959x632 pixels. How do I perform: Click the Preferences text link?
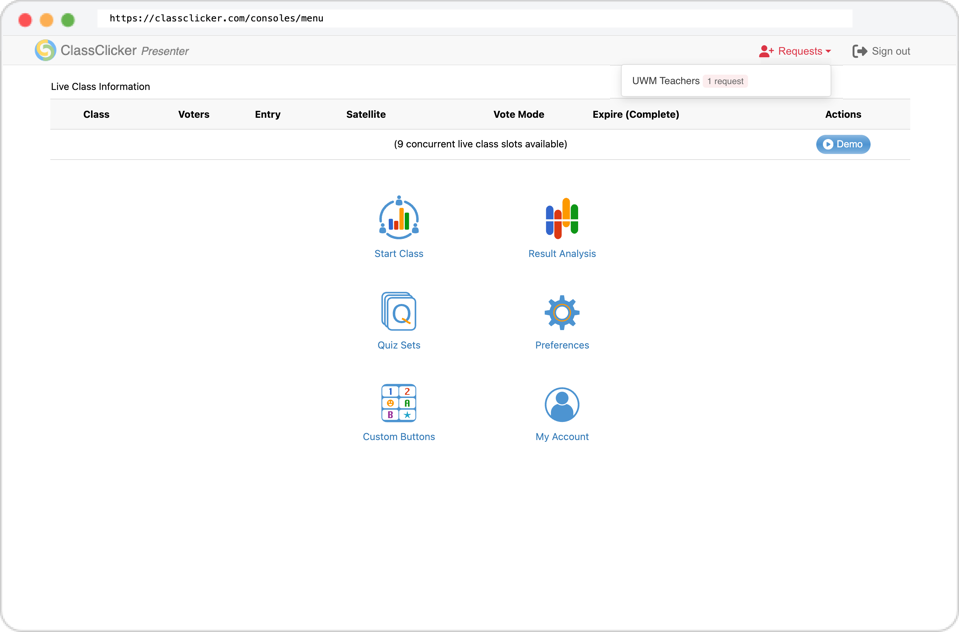click(562, 345)
